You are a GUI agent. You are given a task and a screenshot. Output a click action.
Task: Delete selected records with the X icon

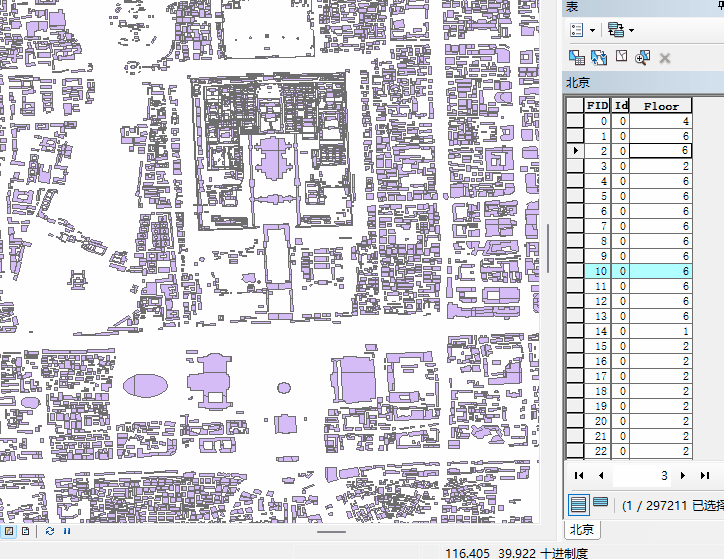[x=665, y=58]
